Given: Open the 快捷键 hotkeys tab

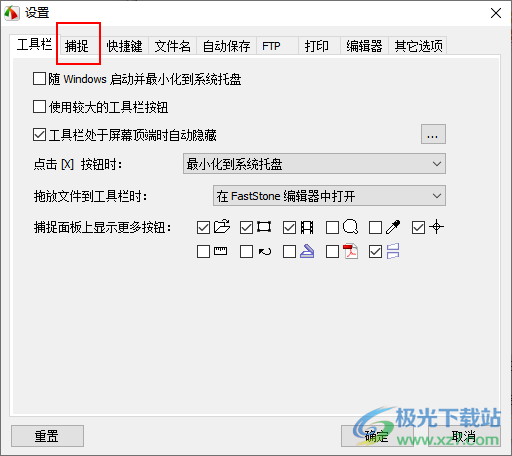Looking at the screenshot, I should [124, 46].
